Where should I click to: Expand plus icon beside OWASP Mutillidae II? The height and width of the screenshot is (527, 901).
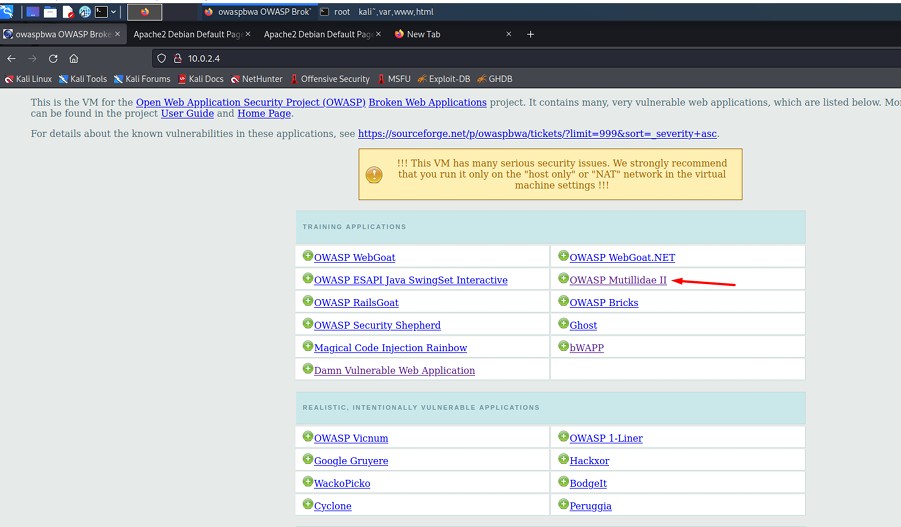pyautogui.click(x=564, y=278)
